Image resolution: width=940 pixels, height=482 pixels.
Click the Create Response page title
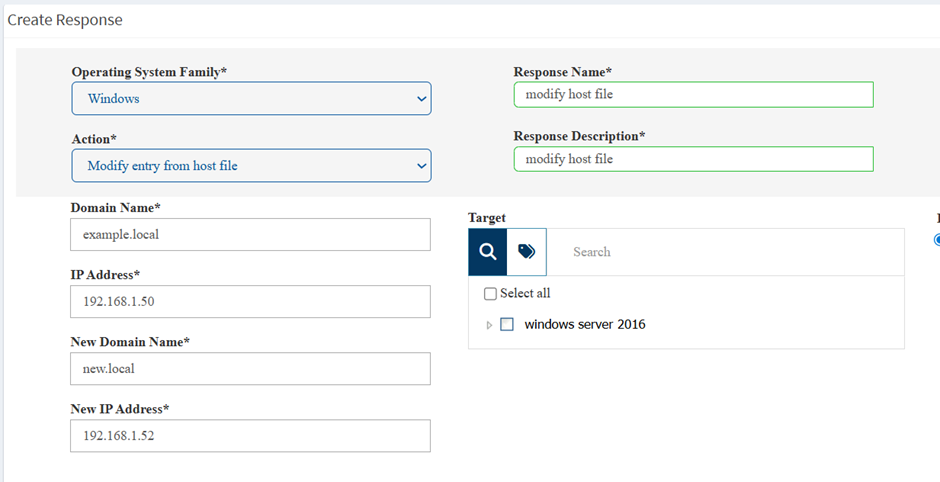click(x=65, y=19)
